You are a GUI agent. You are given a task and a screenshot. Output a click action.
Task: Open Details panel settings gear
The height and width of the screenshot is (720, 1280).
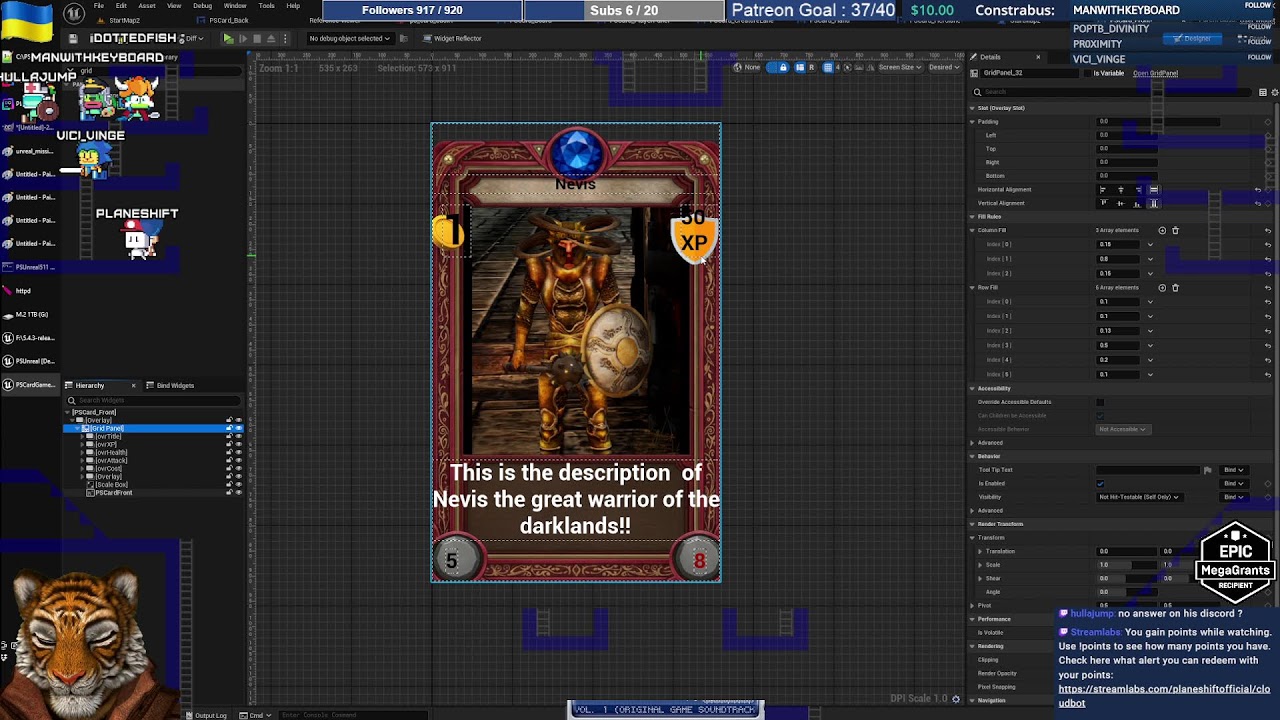(x=1274, y=92)
